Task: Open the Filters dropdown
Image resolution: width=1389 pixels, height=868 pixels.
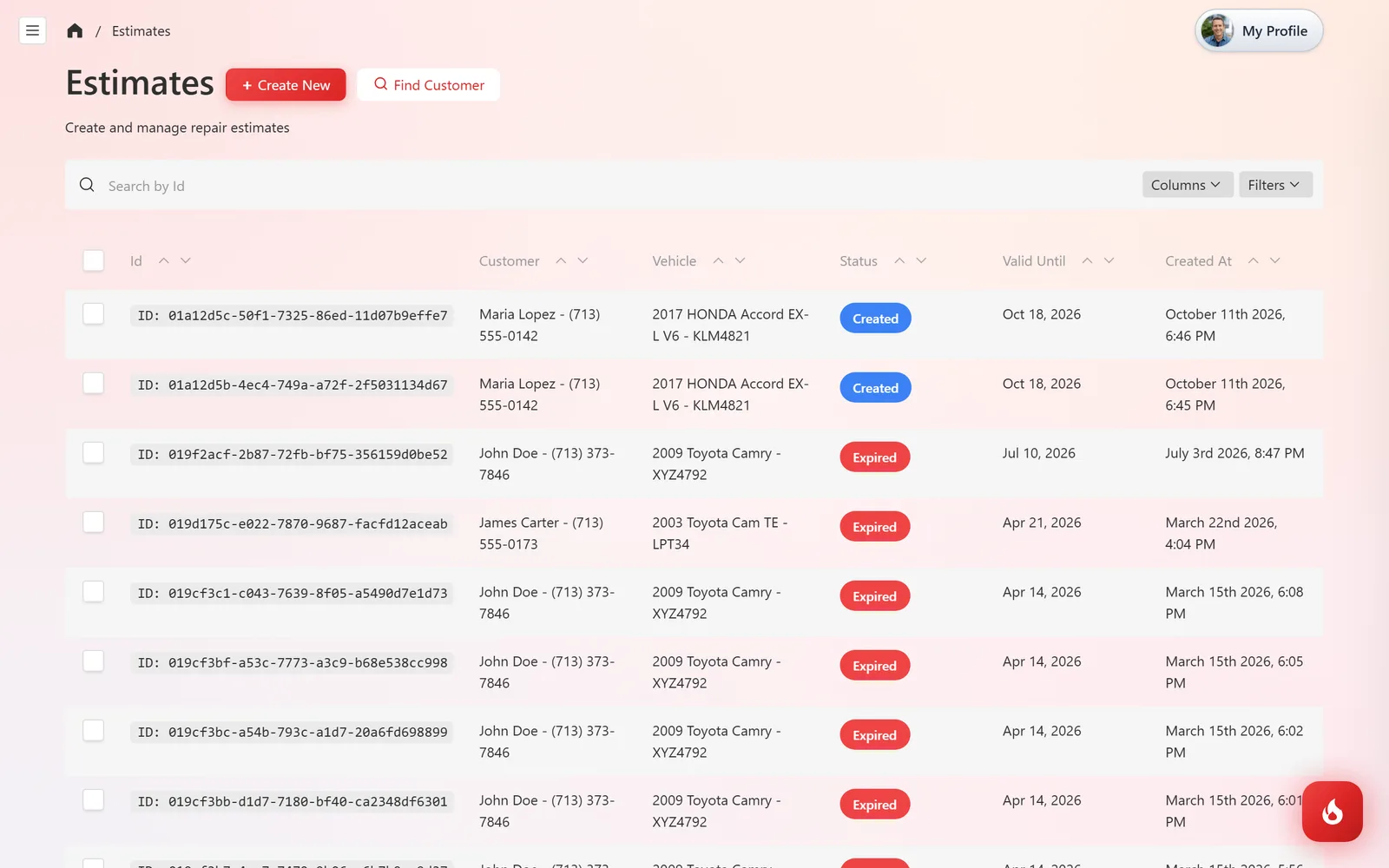Action: click(x=1275, y=185)
